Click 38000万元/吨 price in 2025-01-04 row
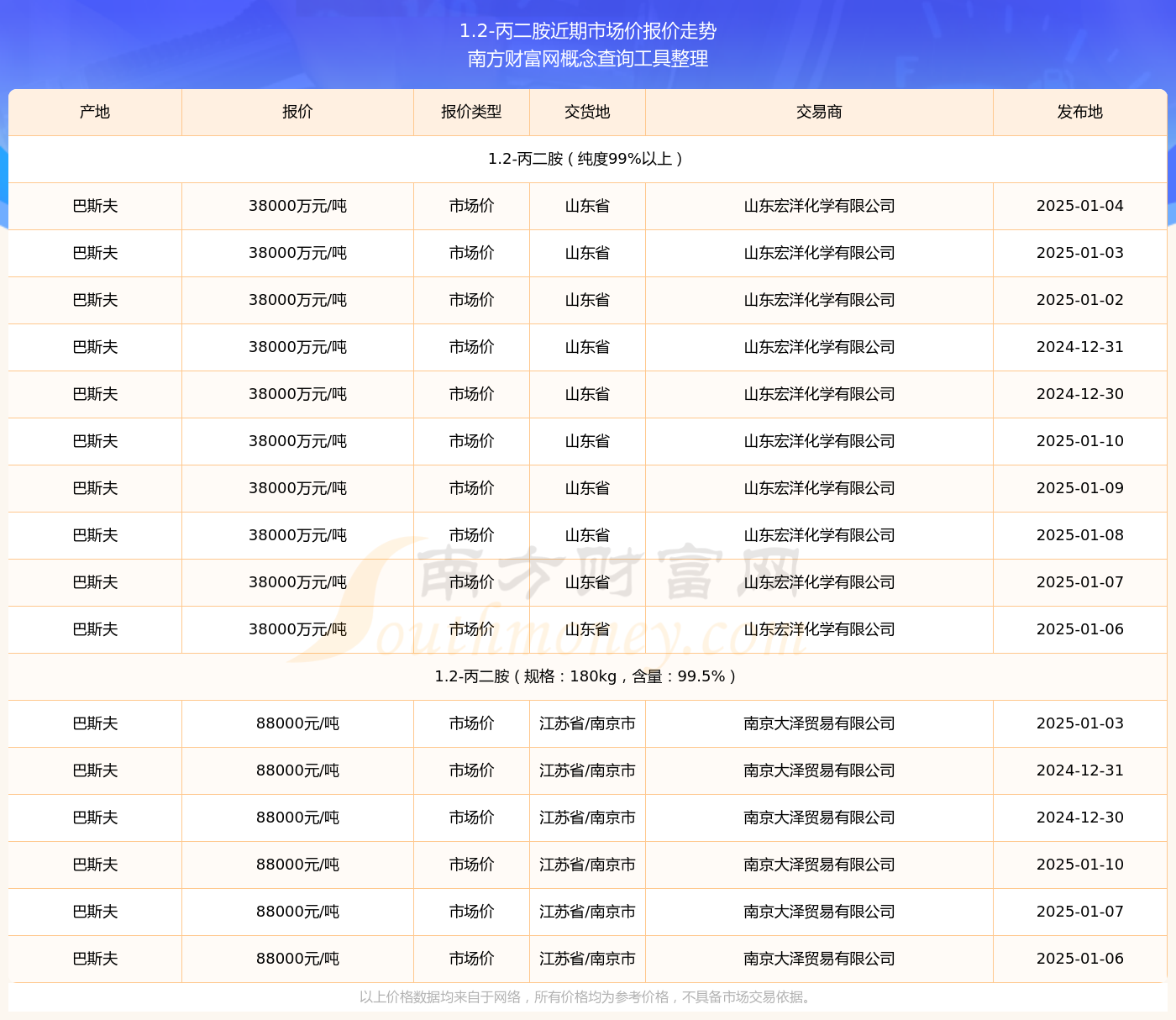Viewport: 1176px width, 1020px height. pos(297,206)
